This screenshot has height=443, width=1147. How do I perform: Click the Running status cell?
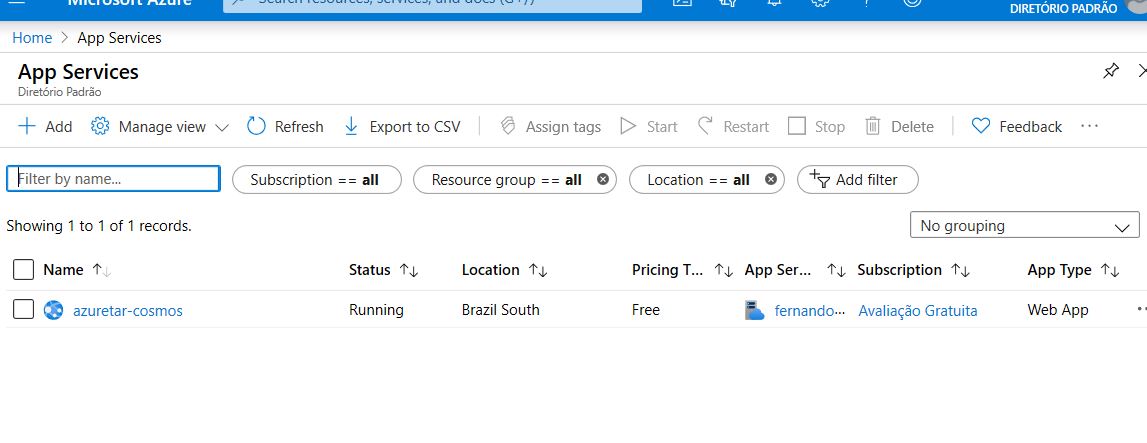(x=376, y=310)
